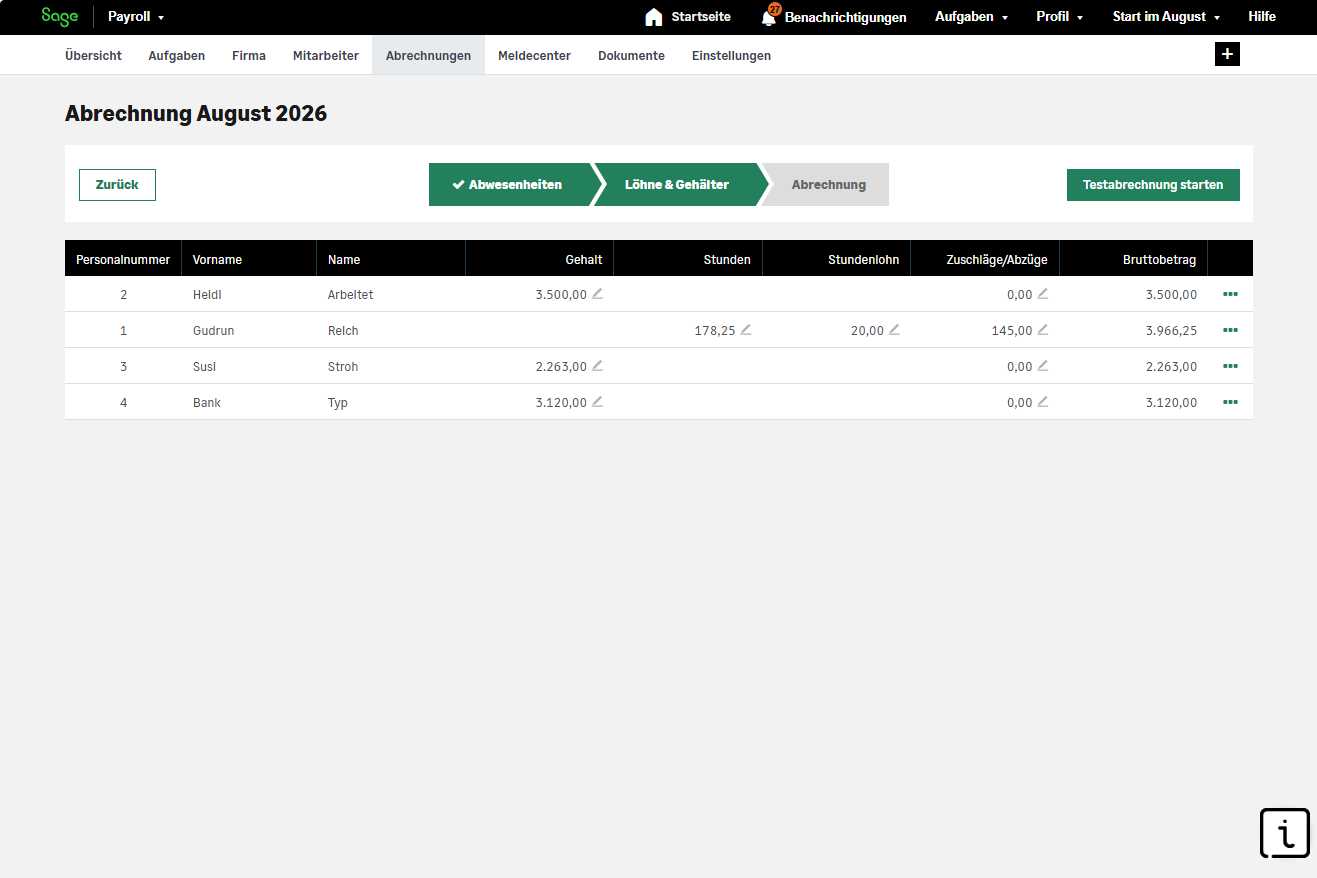This screenshot has height=878, width=1317.
Task: Switch to the Meldecenter tab
Action: click(534, 56)
